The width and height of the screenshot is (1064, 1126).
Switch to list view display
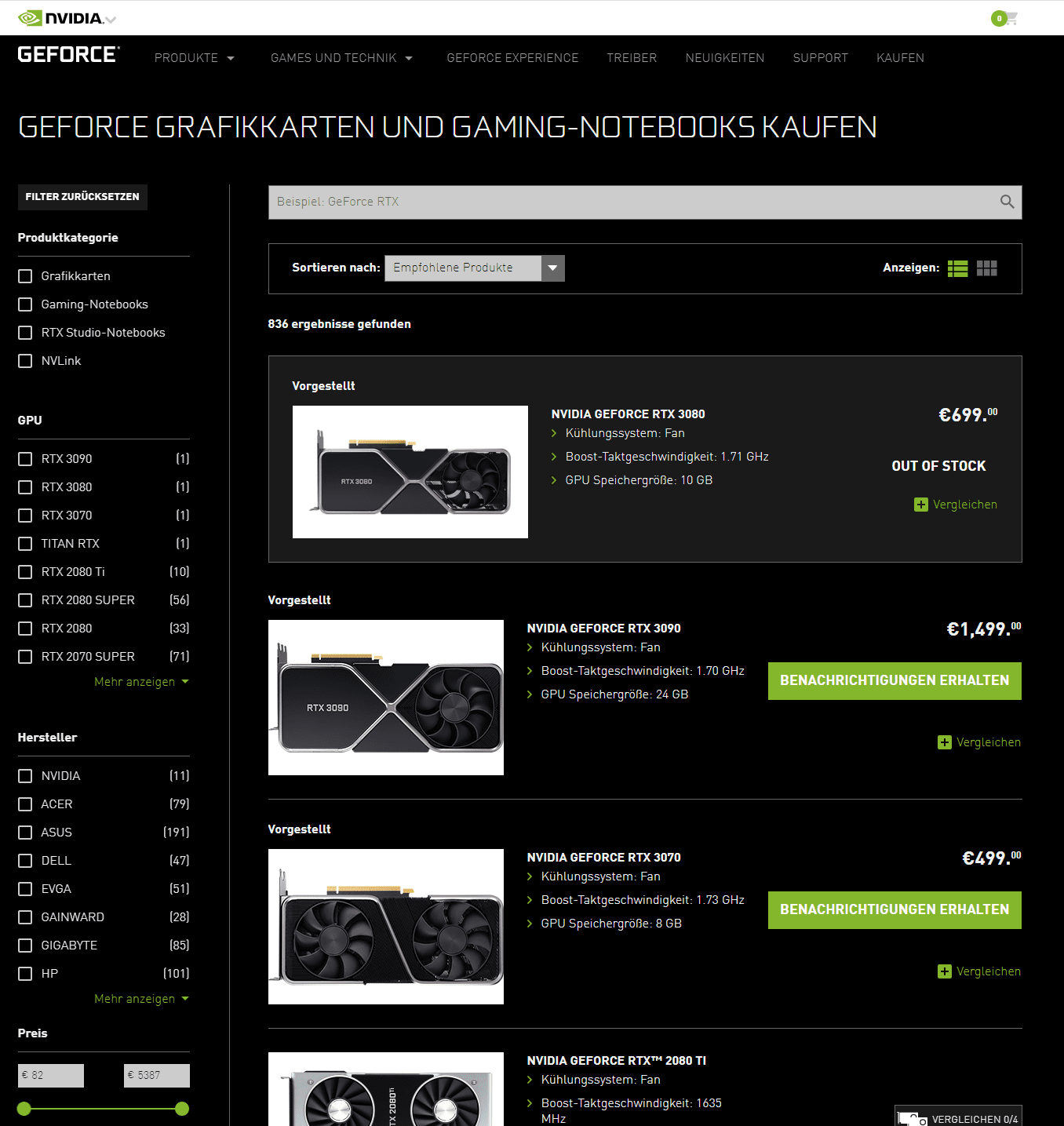point(957,268)
